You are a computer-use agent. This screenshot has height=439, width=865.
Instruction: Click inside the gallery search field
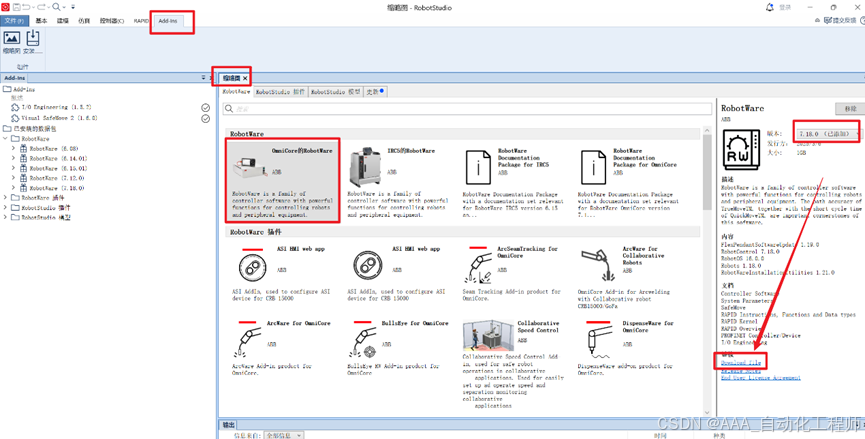tap(467, 109)
